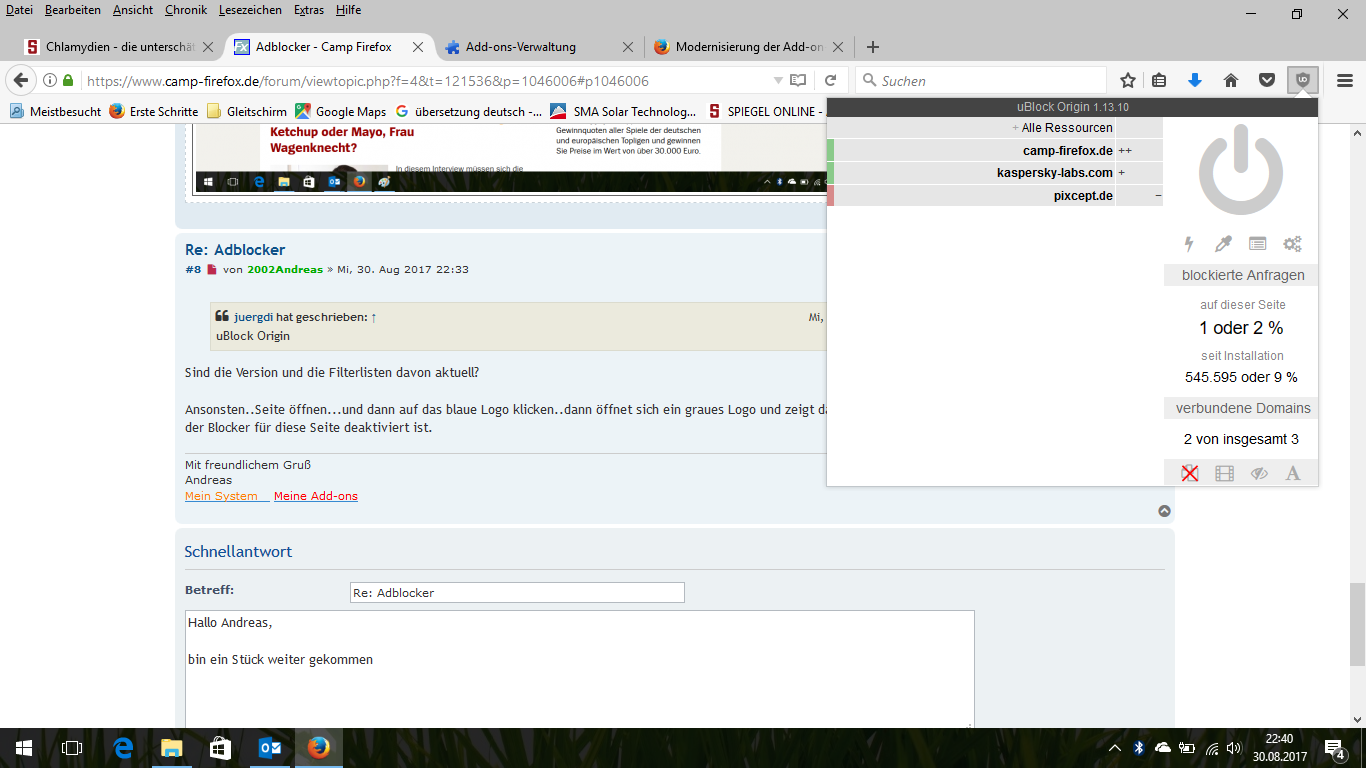Enter reader view from address bar
The width and height of the screenshot is (1366, 768).
coord(798,81)
